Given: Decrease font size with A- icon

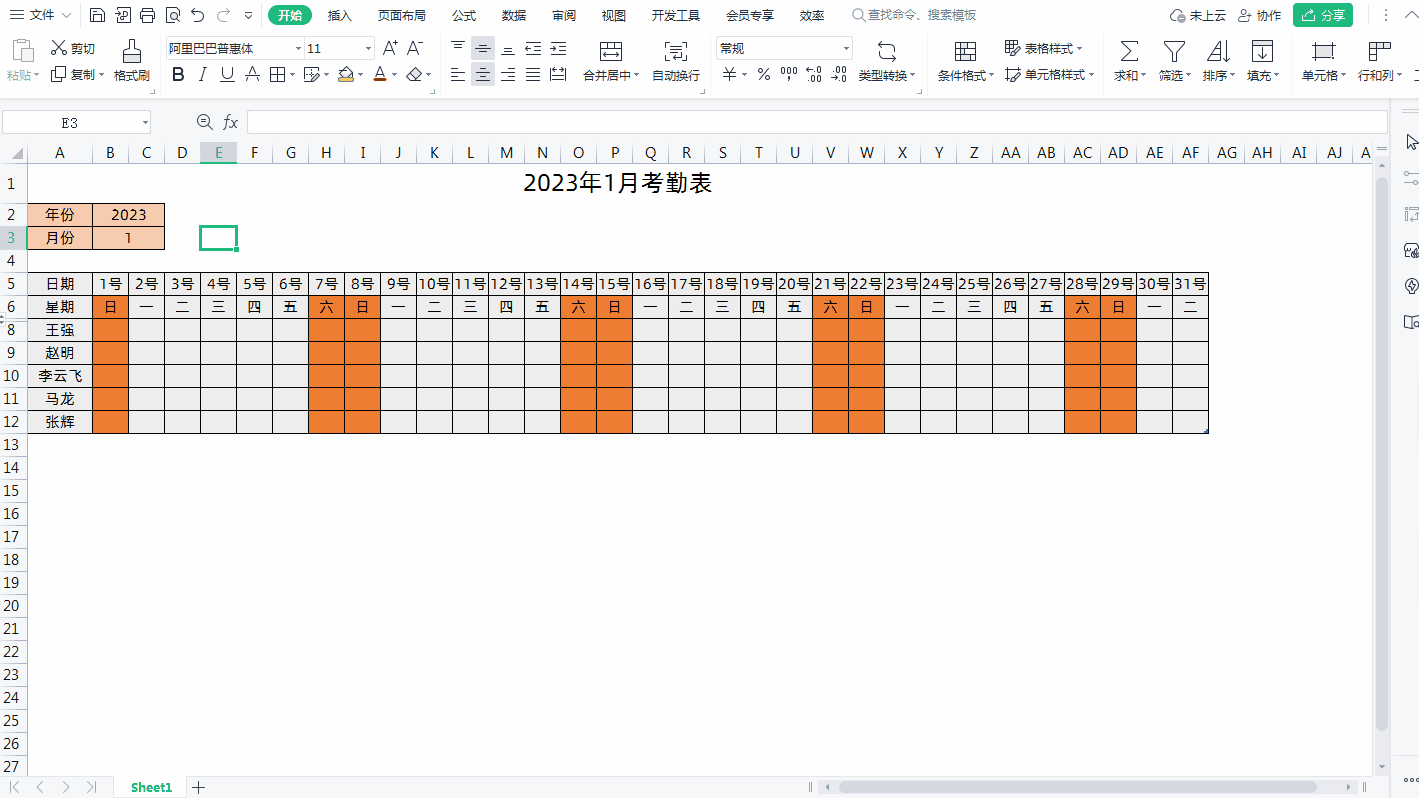Looking at the screenshot, I should [415, 48].
